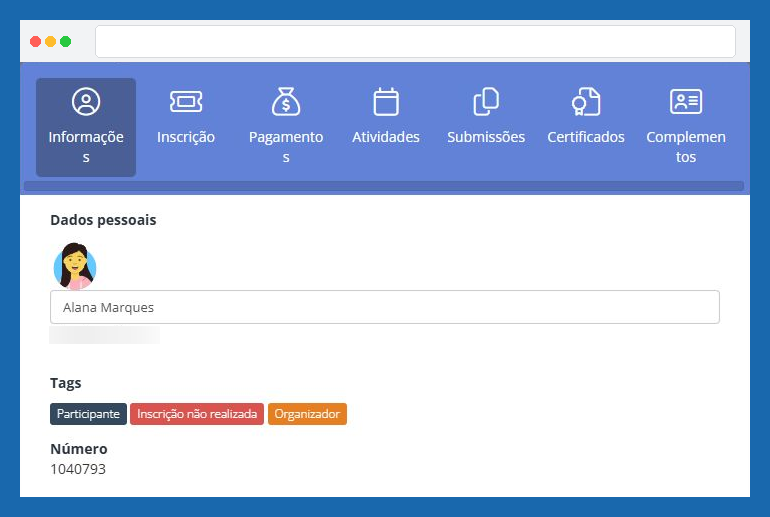Click the profile avatar picture
770x517 pixels.
(75, 266)
